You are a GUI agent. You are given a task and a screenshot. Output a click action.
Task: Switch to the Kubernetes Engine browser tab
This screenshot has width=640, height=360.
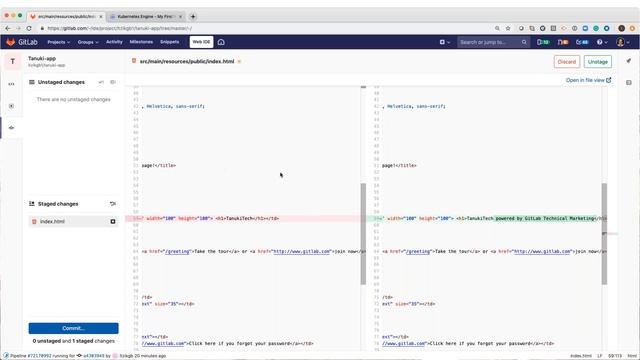(x=146, y=16)
